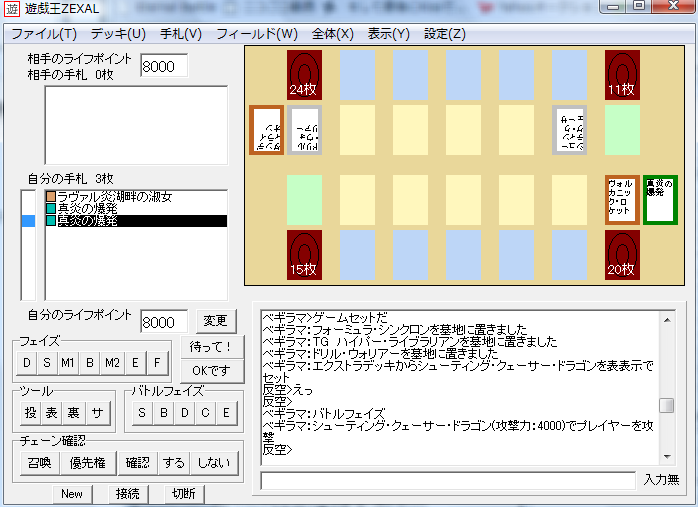Click the chat log scroll-up arrow
This screenshot has height=507, width=698.
(667, 320)
